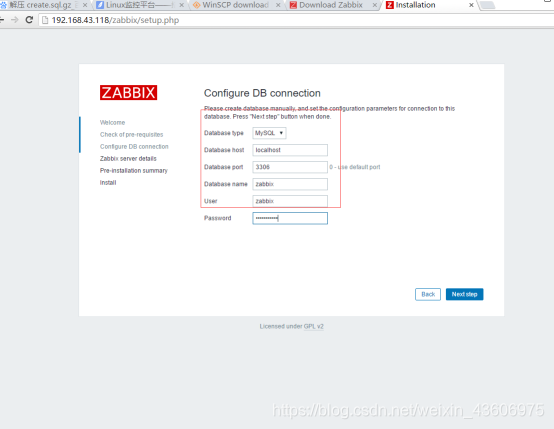Open a new browser tab

[x=488, y=5]
